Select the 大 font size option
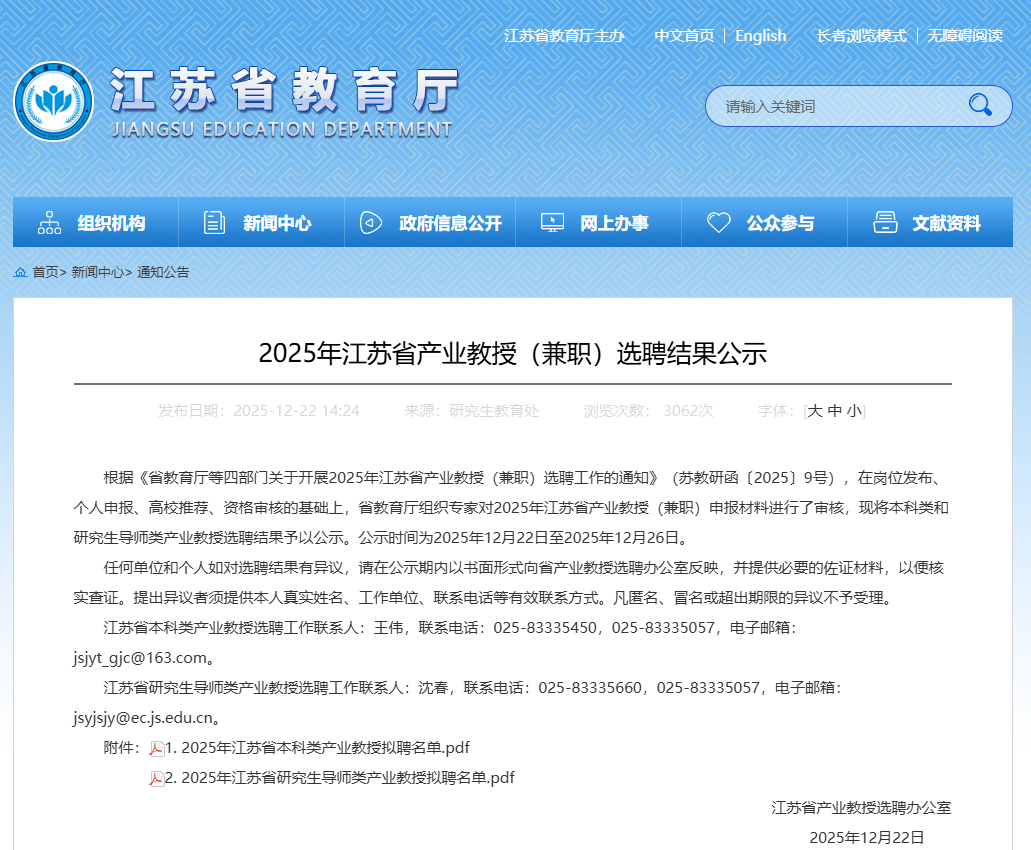Viewport: 1031px width, 850px height. (x=815, y=410)
